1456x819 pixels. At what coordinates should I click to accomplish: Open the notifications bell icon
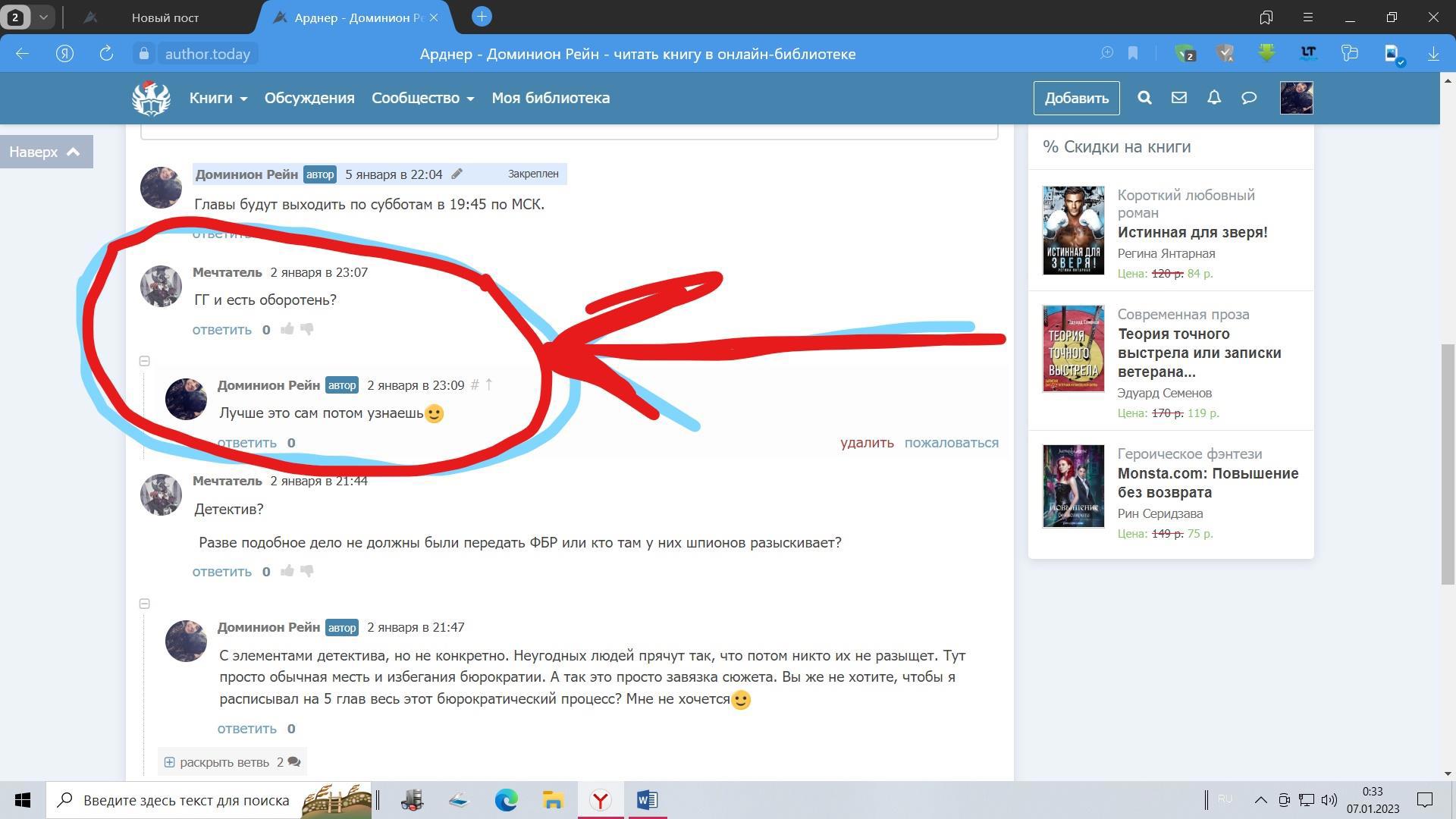tap(1214, 98)
